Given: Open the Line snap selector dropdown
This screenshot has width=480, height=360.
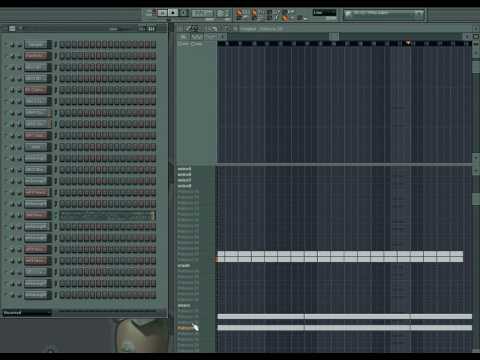Looking at the screenshot, I should (x=324, y=13).
